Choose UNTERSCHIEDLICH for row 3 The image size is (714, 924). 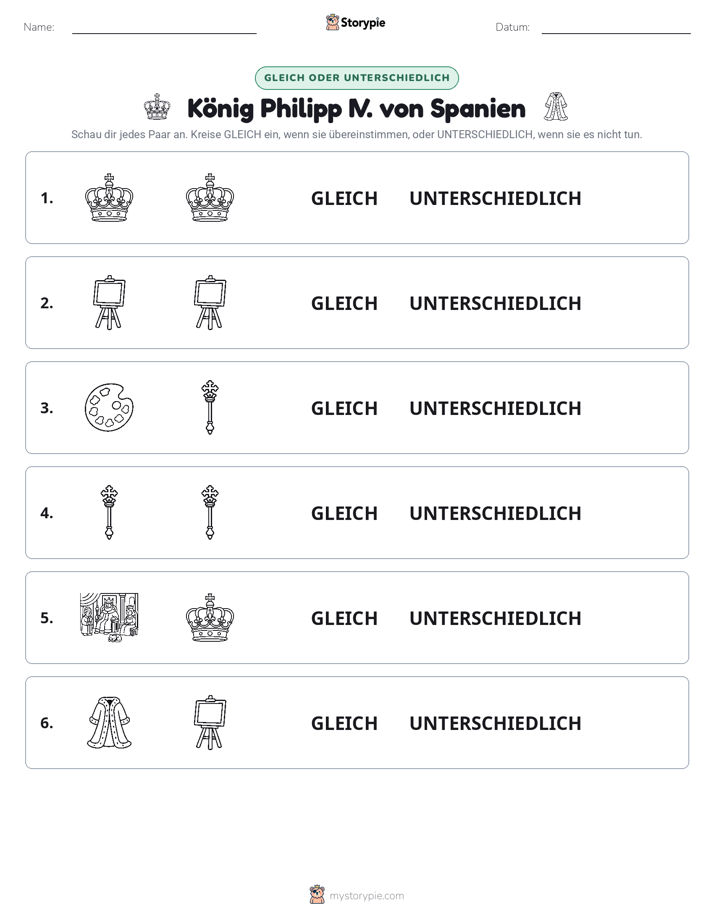(495, 408)
